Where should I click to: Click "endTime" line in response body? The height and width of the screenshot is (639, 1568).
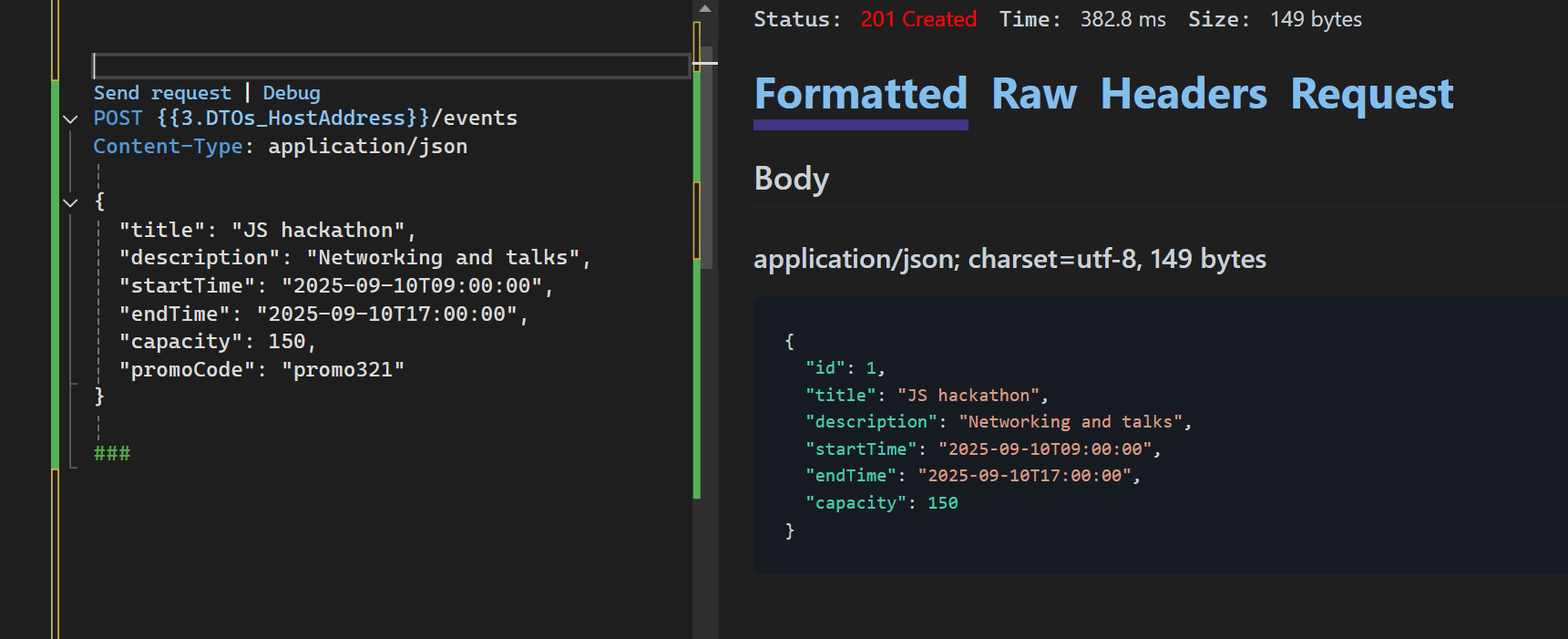tap(973, 476)
